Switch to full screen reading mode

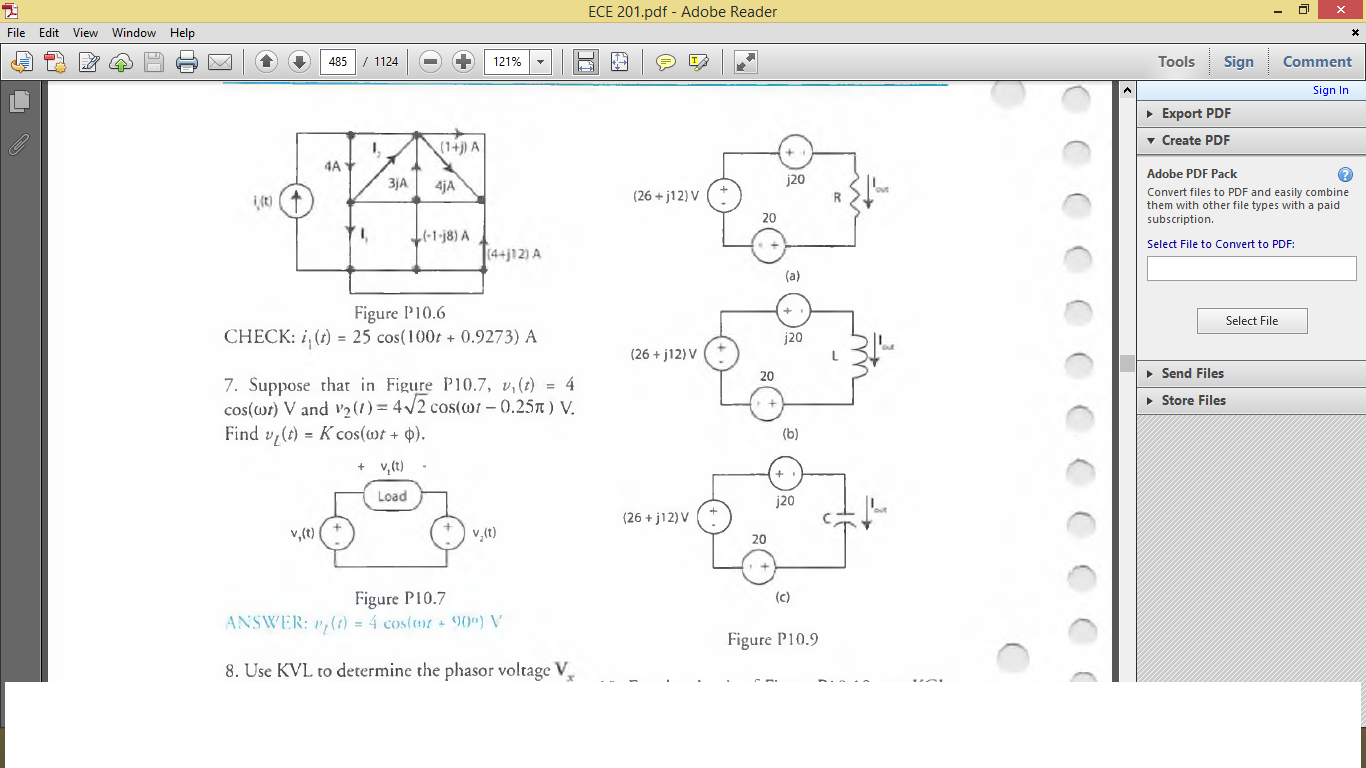(744, 61)
